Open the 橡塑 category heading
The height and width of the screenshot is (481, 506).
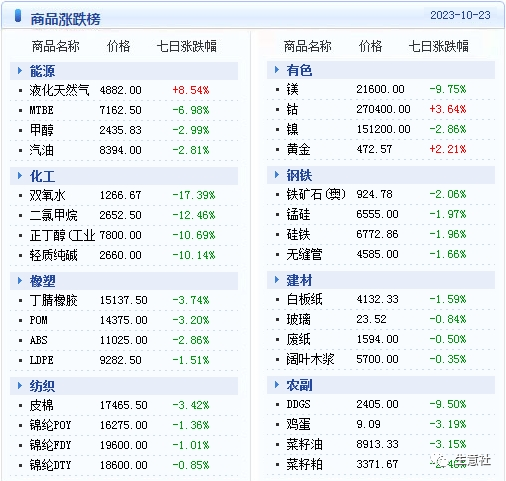coord(42,281)
